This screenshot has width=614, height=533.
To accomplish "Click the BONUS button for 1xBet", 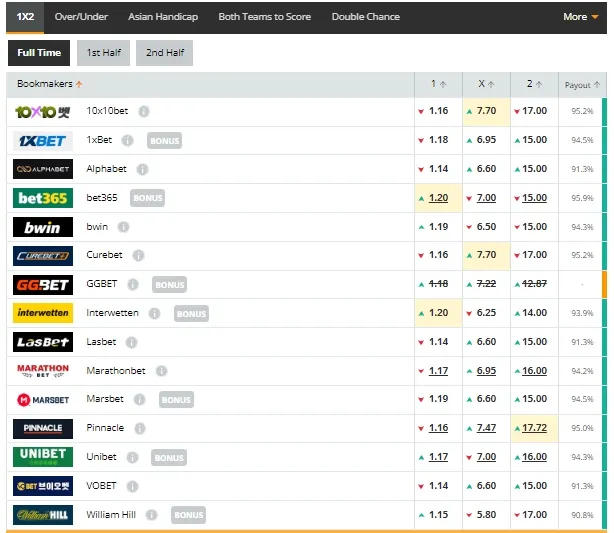I will click(164, 141).
